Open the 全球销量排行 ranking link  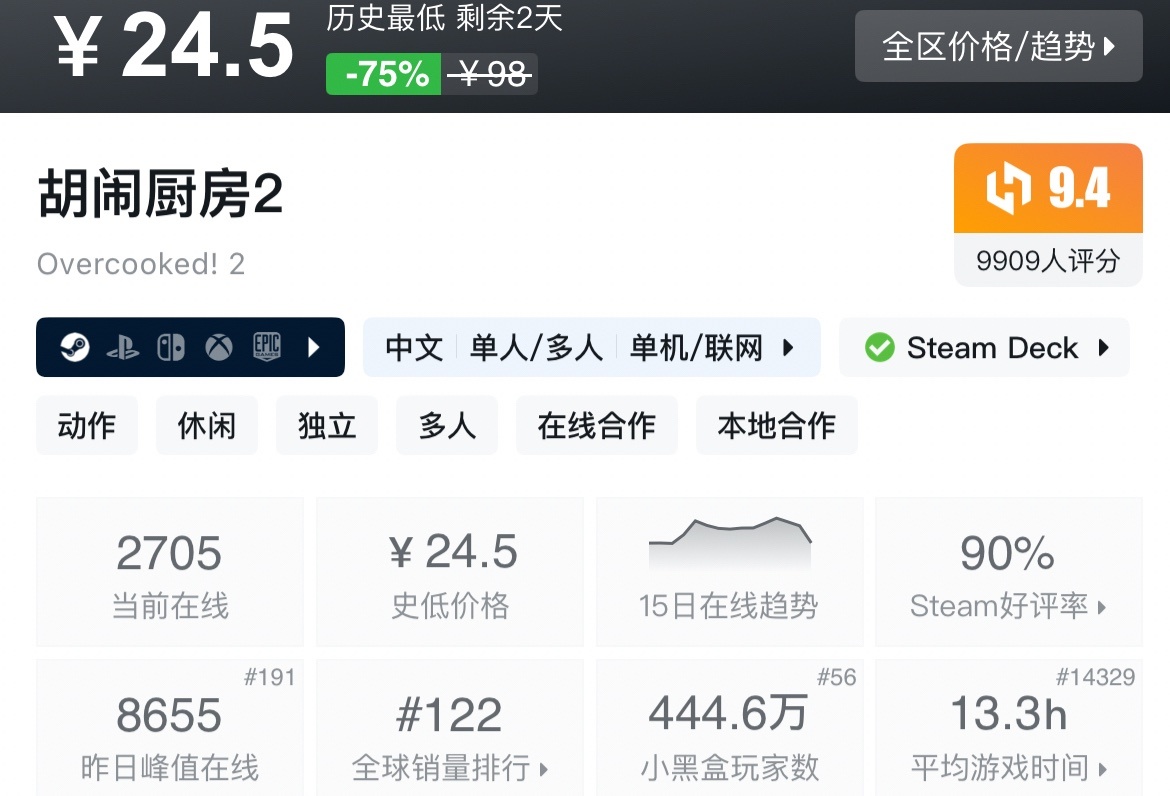coord(450,768)
